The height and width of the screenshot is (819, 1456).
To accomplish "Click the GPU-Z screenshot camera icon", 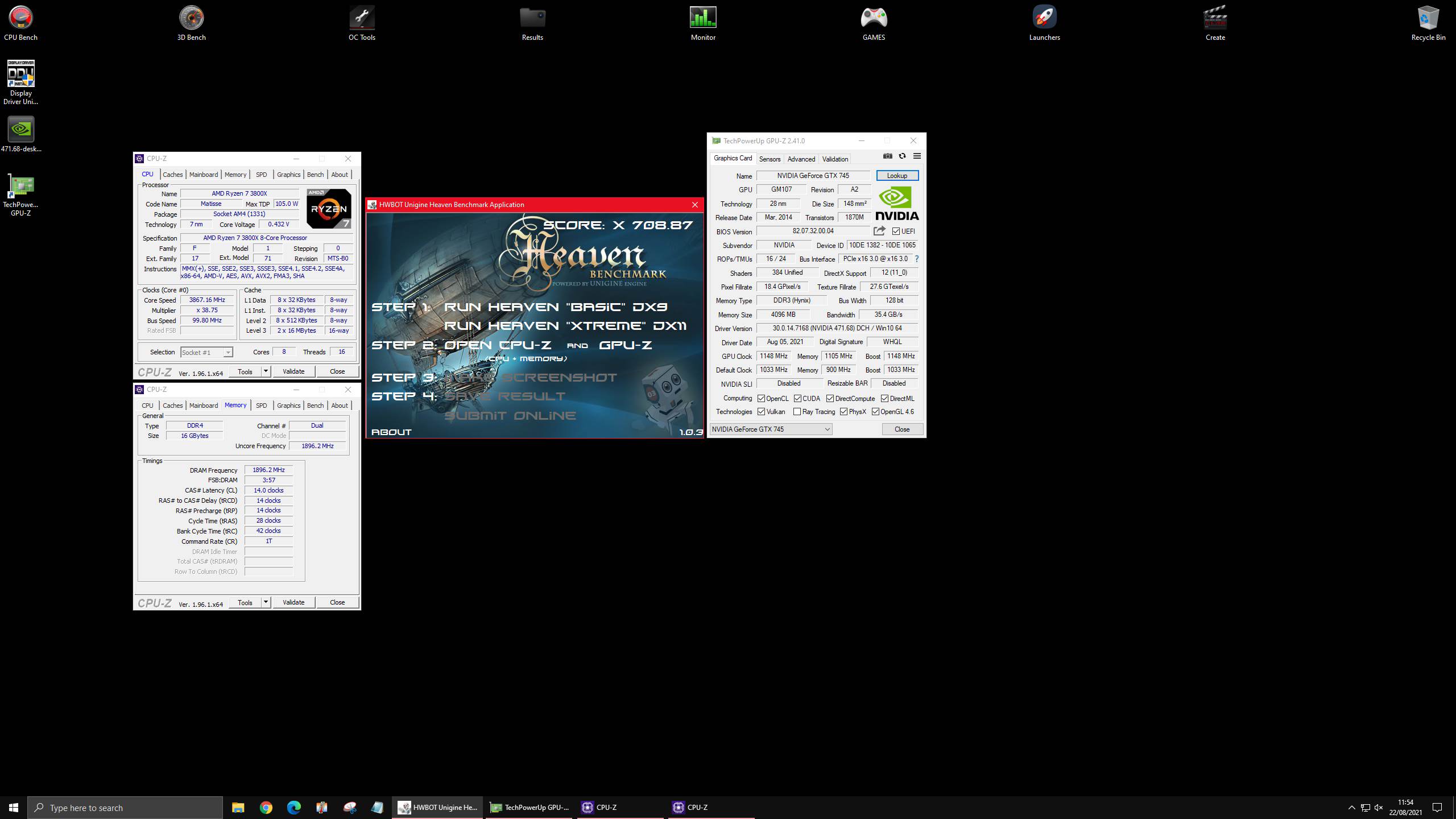I will point(887,156).
